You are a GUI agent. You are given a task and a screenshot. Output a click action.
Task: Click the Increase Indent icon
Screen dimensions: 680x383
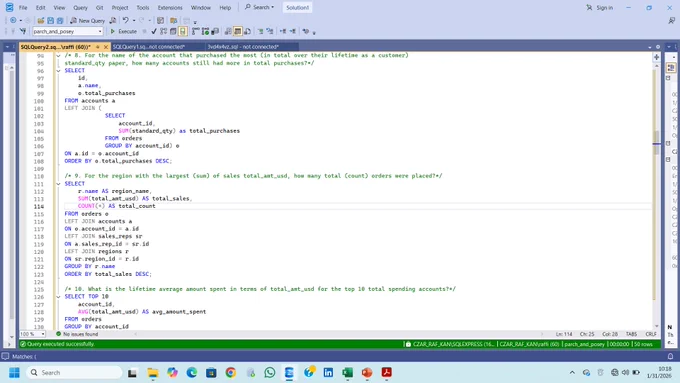tap(293, 31)
